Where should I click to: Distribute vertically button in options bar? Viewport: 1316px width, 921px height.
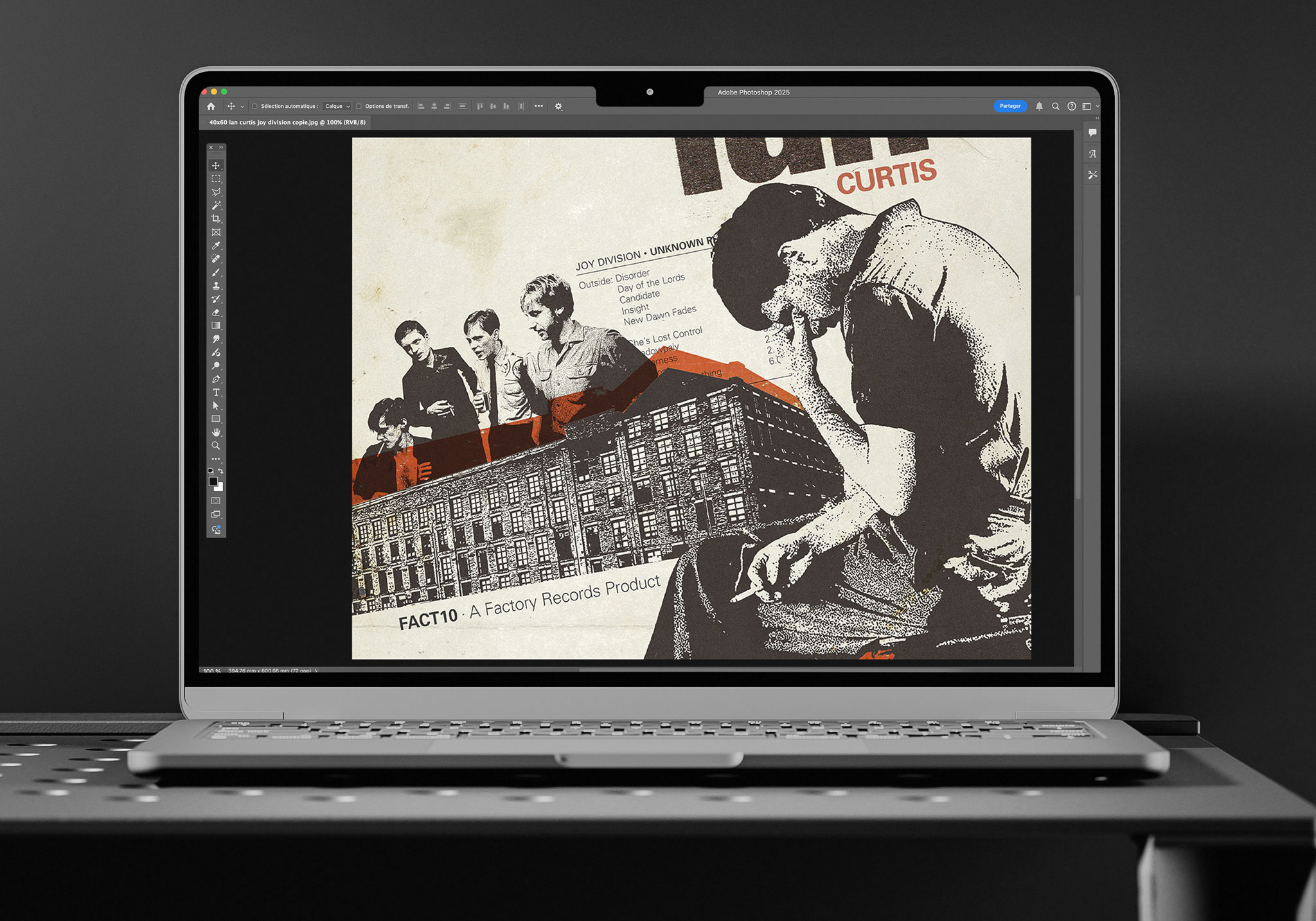coord(462,107)
